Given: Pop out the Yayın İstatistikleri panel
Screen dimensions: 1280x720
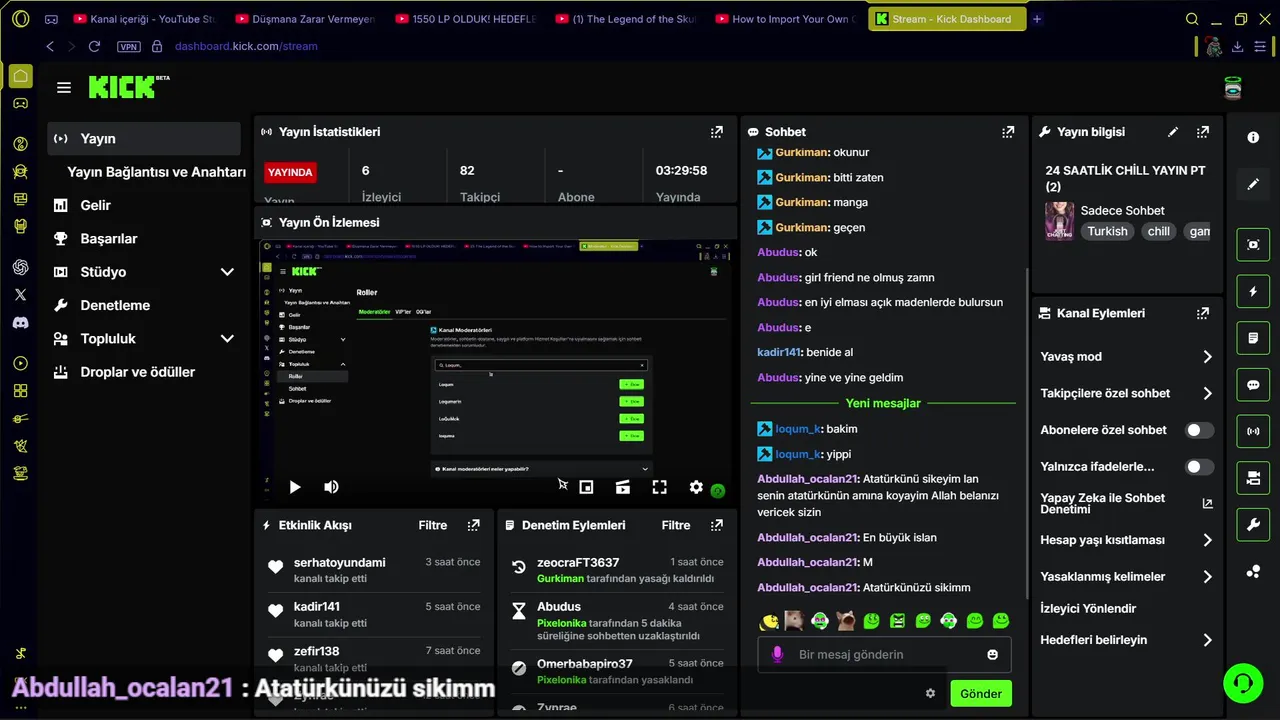Looking at the screenshot, I should pos(716,132).
